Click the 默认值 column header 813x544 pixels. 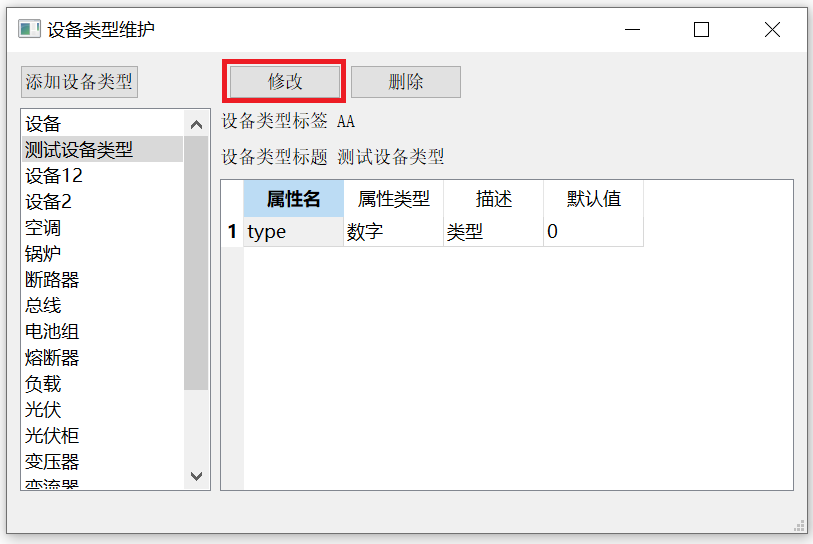pyautogui.click(x=594, y=199)
